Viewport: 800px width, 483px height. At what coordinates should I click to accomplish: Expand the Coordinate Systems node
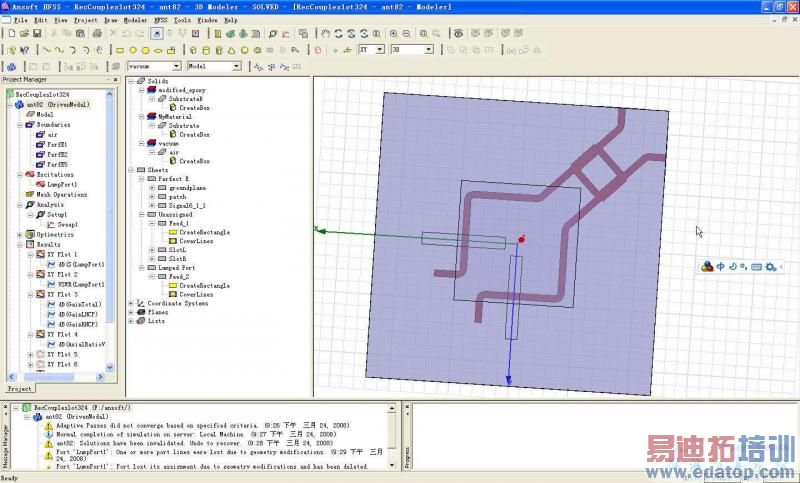tap(131, 303)
